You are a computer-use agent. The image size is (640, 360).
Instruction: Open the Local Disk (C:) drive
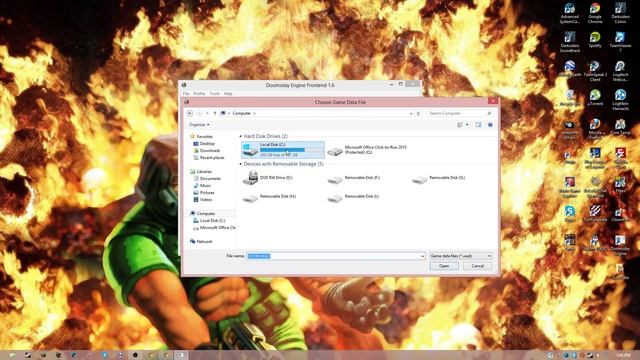283,150
